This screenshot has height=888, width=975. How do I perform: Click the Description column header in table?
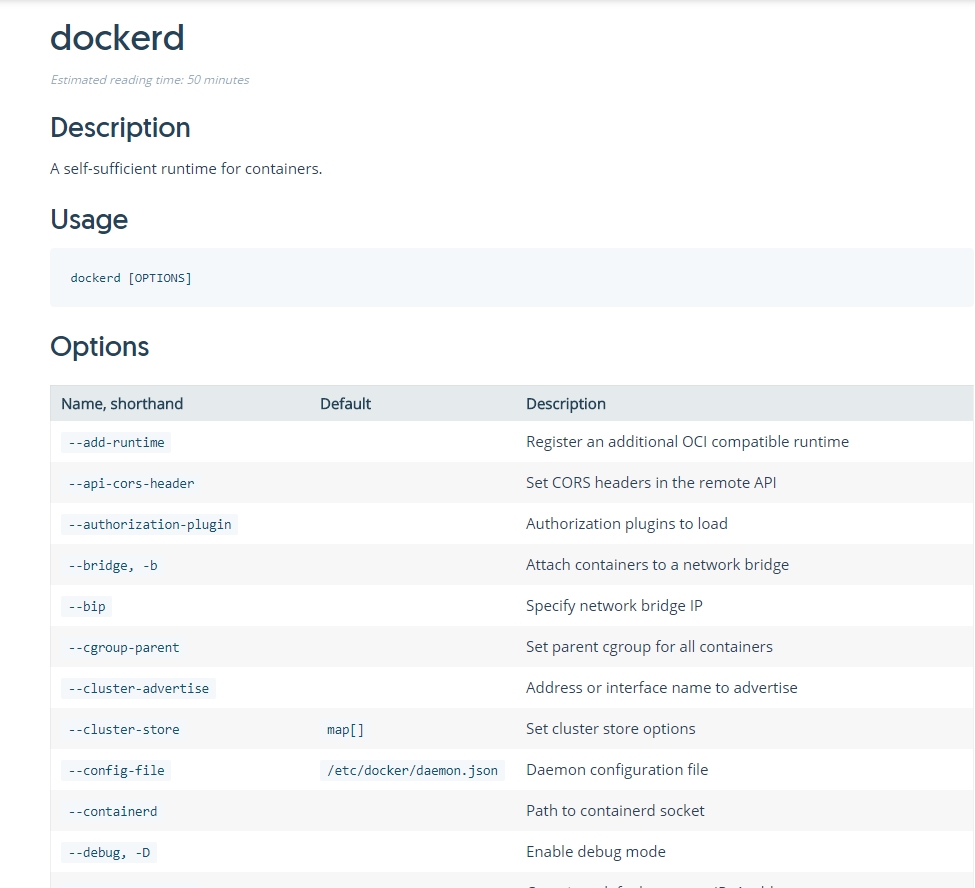[x=565, y=404]
